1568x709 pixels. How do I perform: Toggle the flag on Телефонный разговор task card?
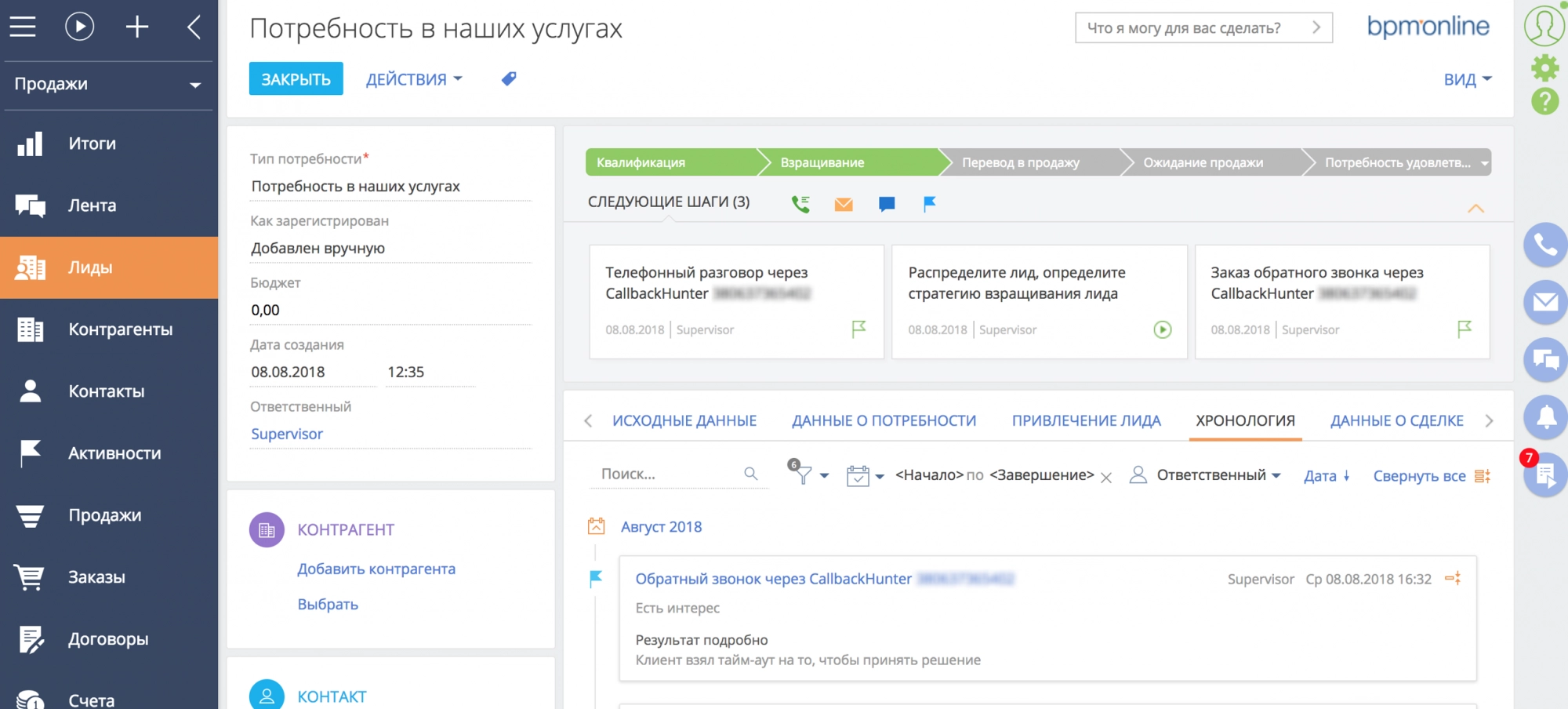pos(859,329)
